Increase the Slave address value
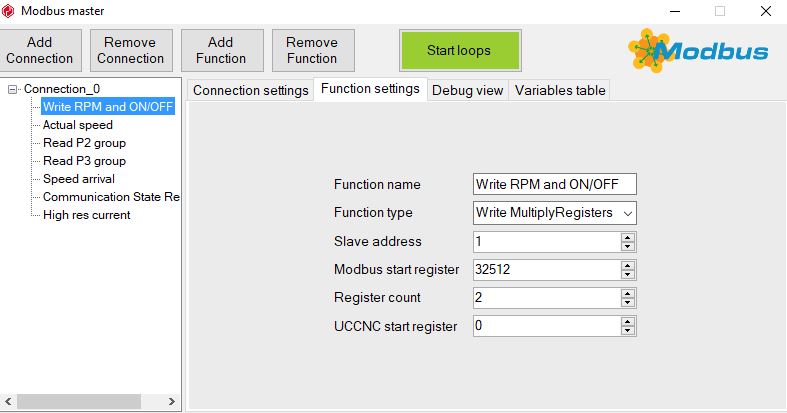This screenshot has width=787, height=413. [x=628, y=237]
